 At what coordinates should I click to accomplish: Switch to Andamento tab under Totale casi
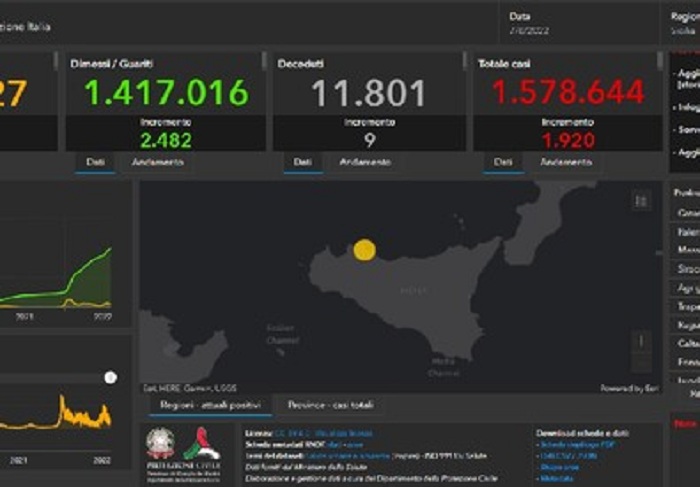[566, 162]
